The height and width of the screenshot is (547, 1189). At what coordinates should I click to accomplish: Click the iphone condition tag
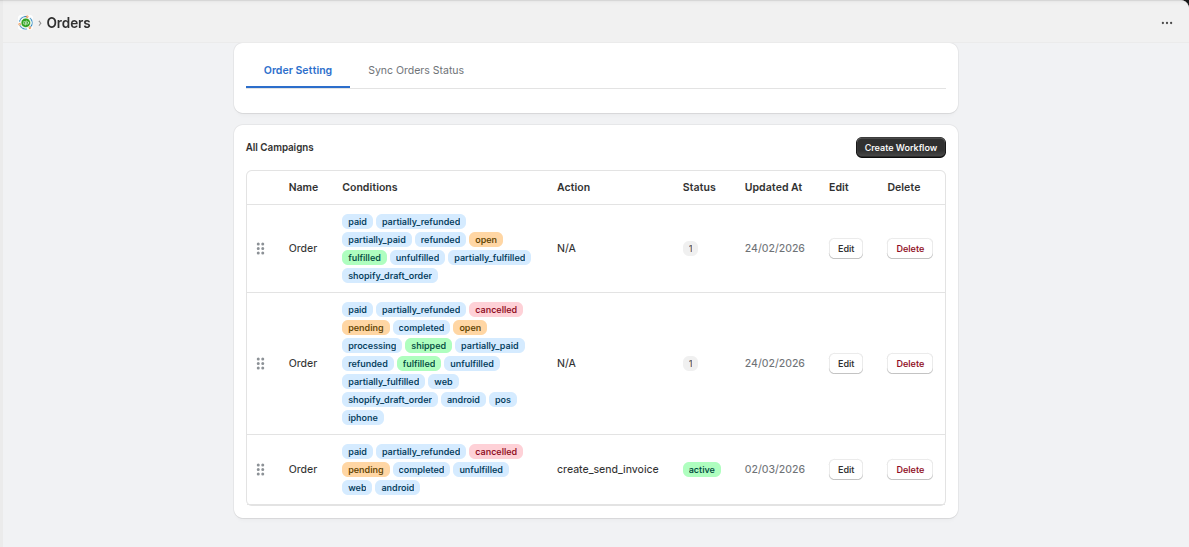point(363,418)
